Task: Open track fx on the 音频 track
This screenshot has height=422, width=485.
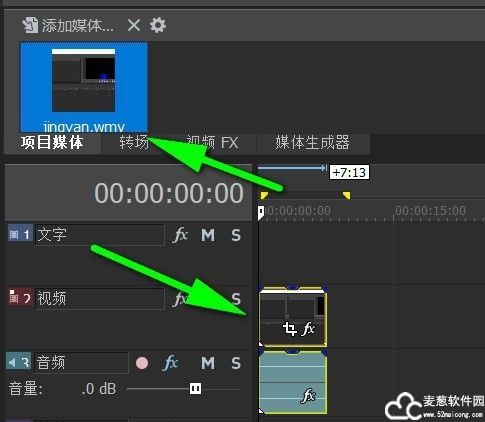Action: (170, 363)
